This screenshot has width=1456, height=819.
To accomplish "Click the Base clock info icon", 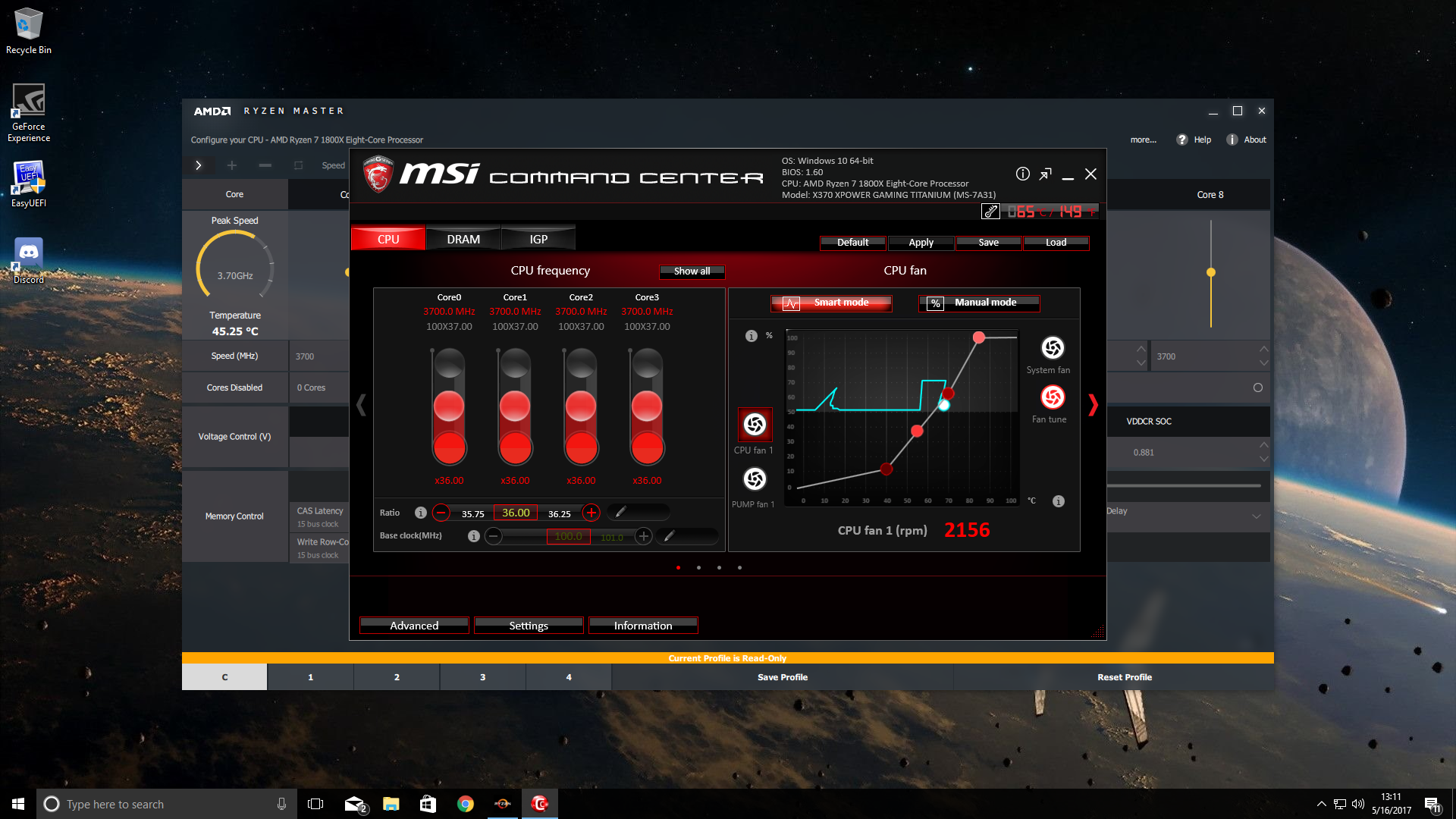I will [474, 536].
